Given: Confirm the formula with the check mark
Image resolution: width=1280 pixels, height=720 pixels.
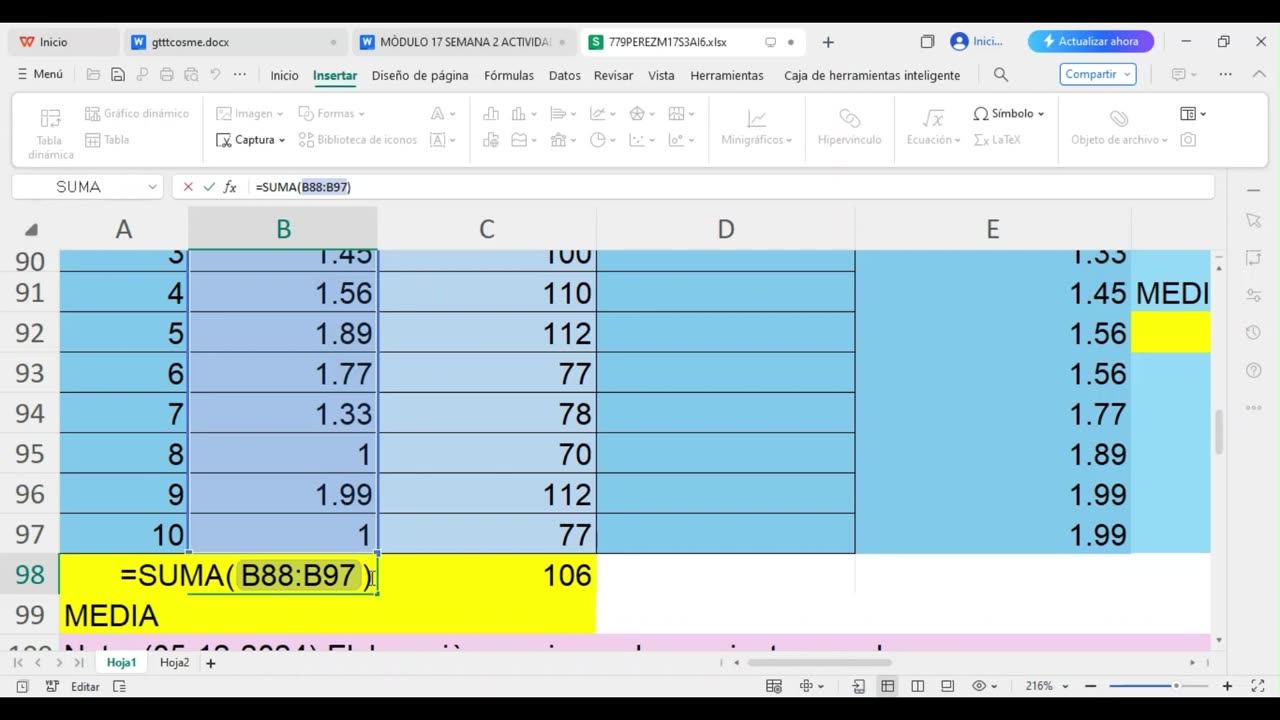Looking at the screenshot, I should [209, 187].
